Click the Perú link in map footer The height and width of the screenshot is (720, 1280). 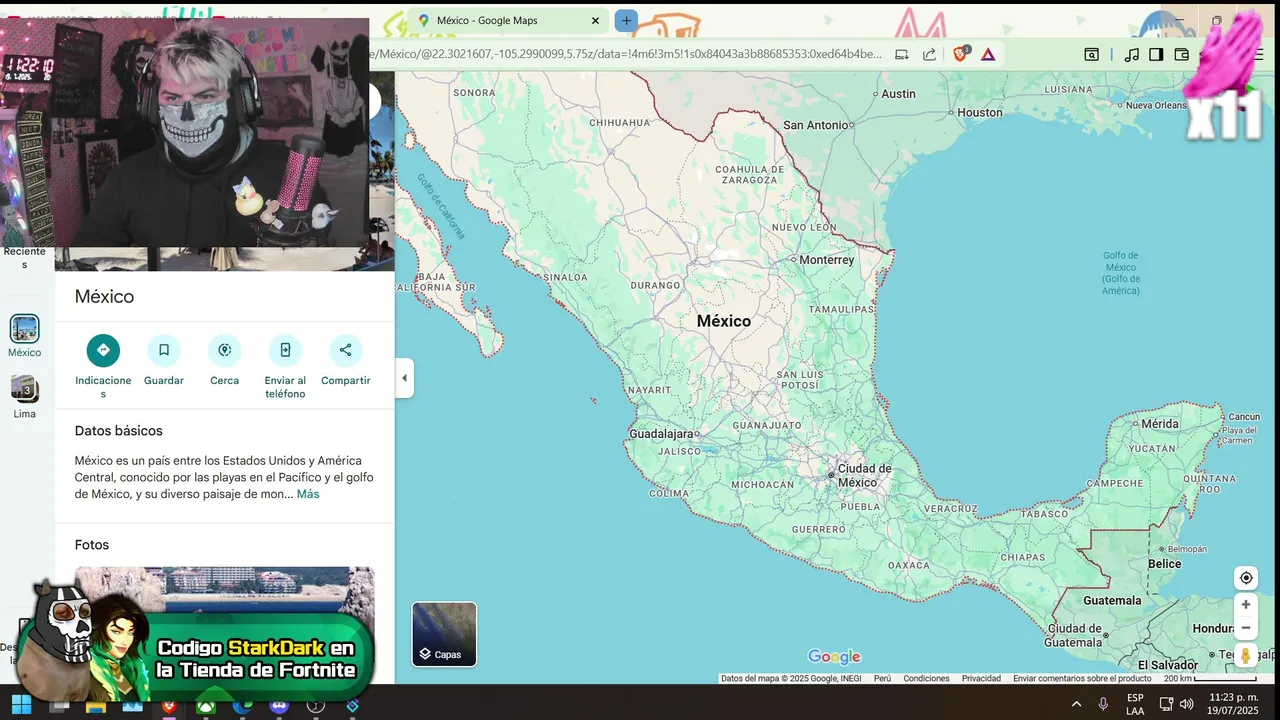pyautogui.click(x=882, y=678)
